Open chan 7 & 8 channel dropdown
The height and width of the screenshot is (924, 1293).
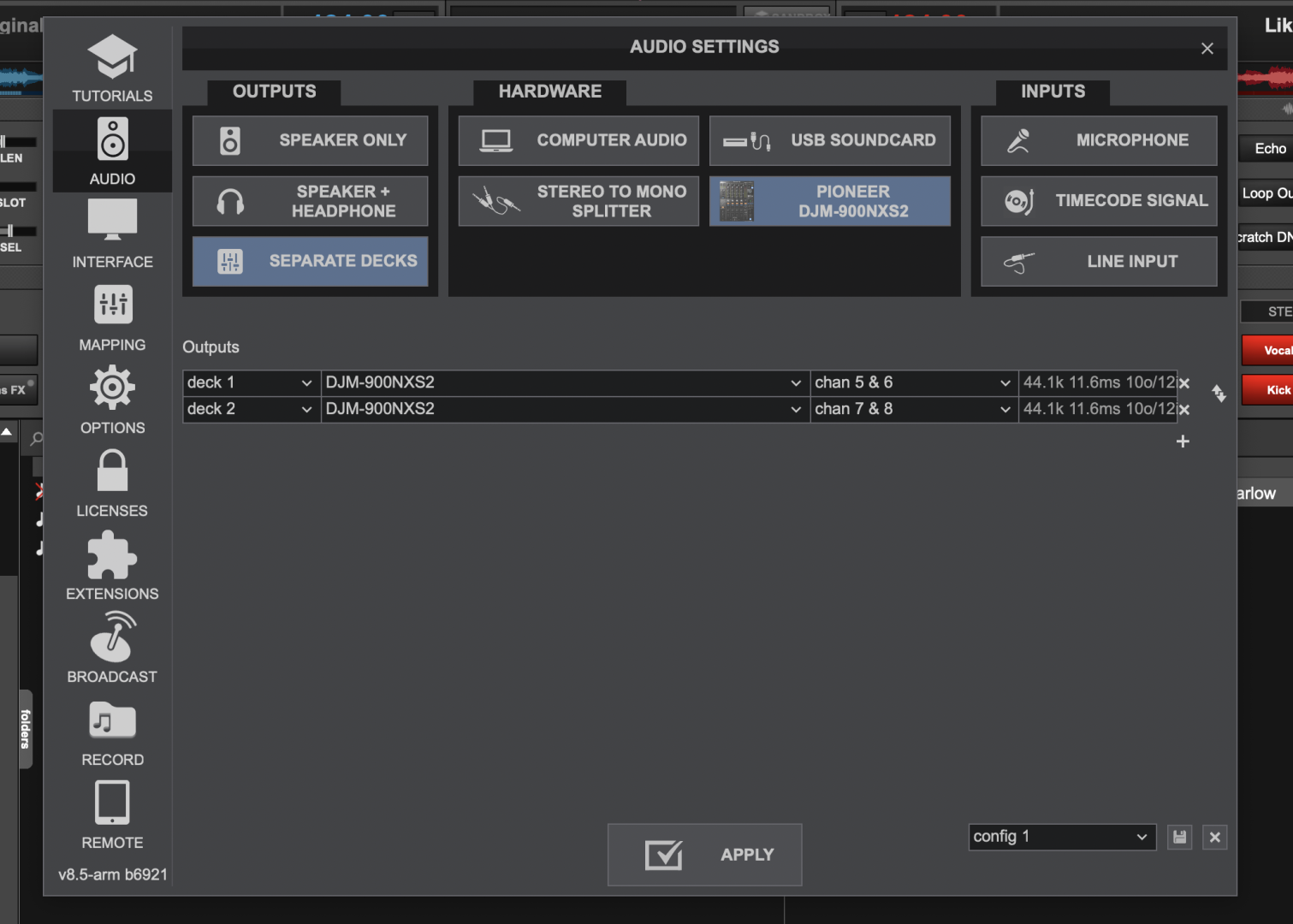914,409
